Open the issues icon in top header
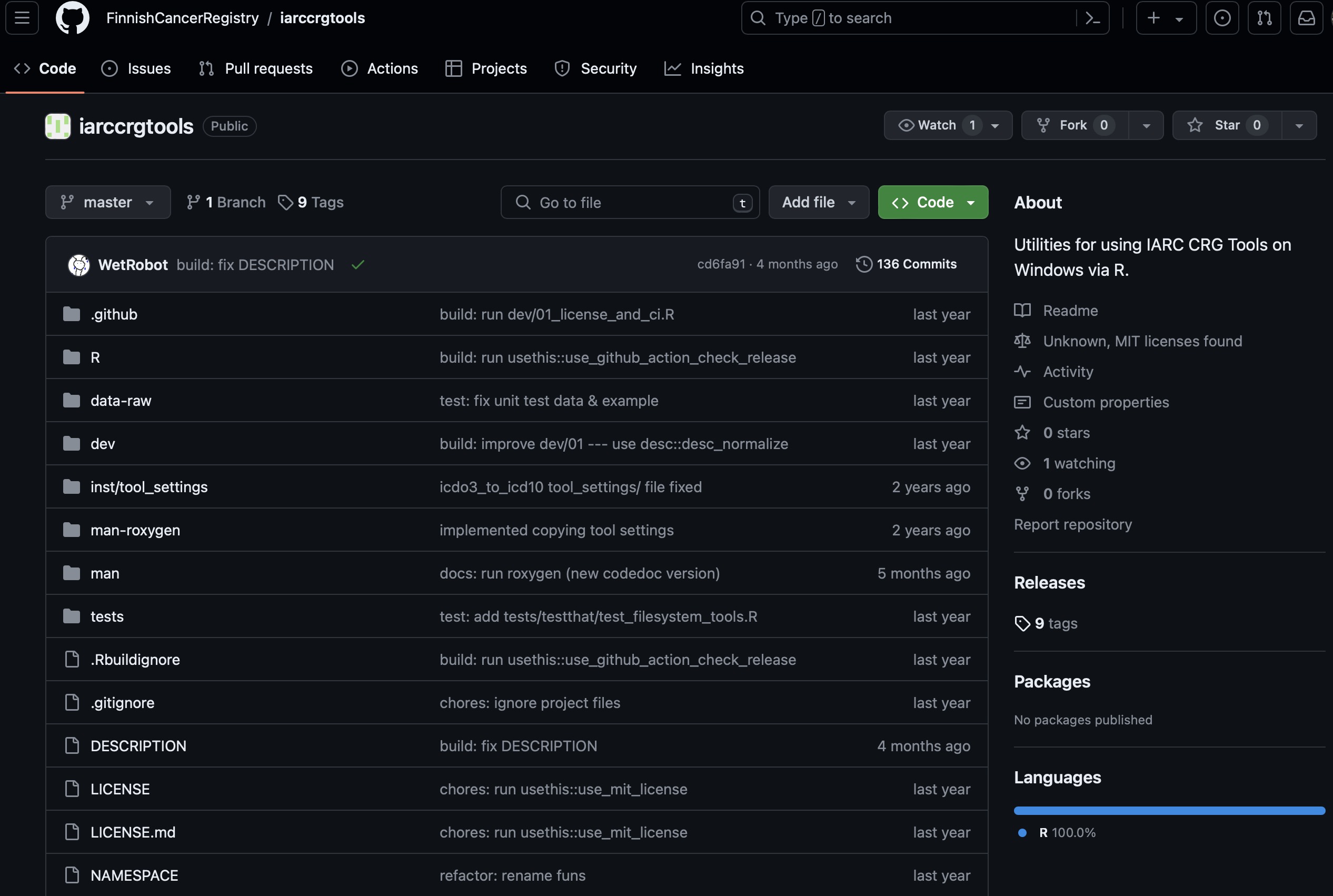Image resolution: width=1333 pixels, height=896 pixels. (x=1221, y=18)
